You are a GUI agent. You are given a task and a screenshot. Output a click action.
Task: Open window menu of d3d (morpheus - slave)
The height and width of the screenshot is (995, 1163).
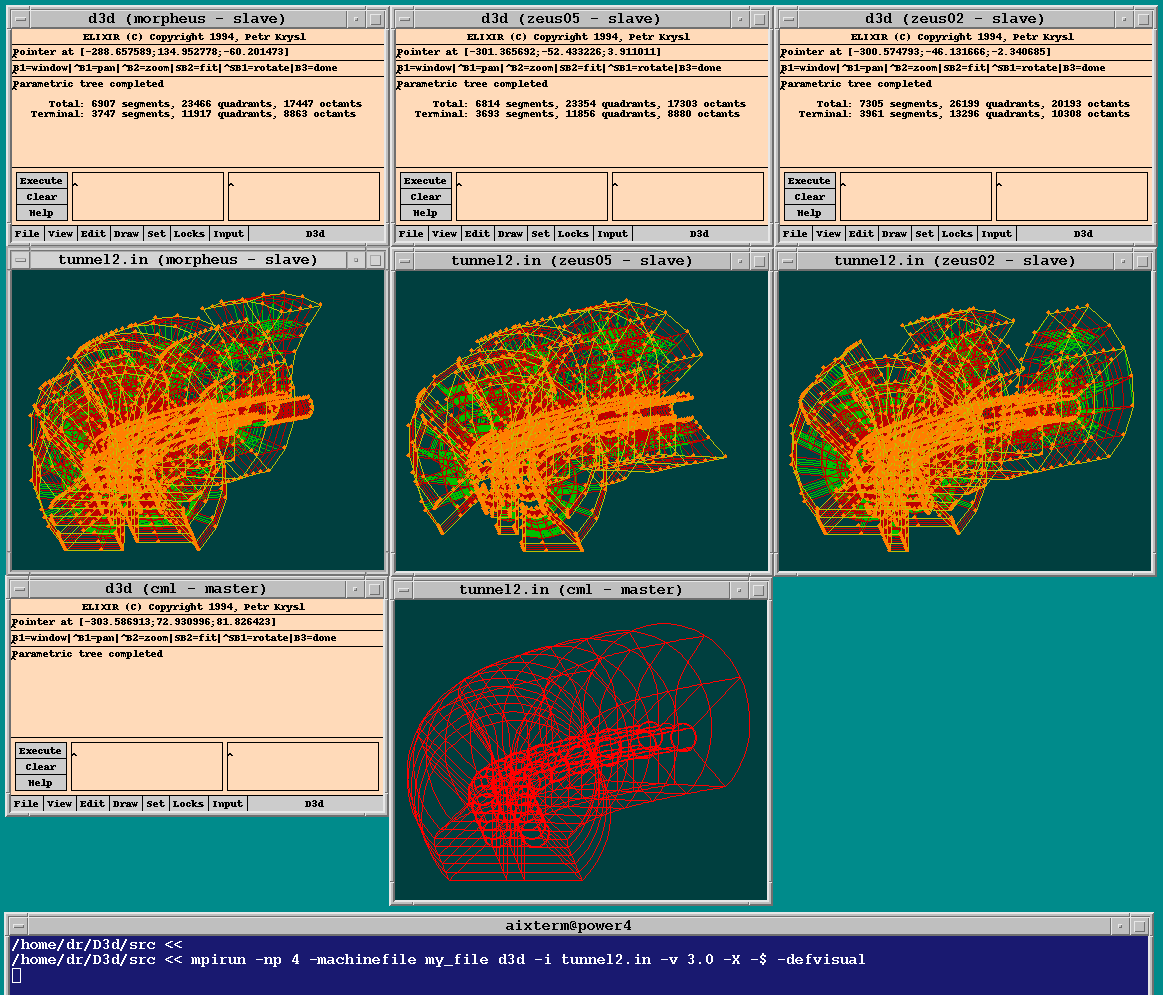pos(20,19)
